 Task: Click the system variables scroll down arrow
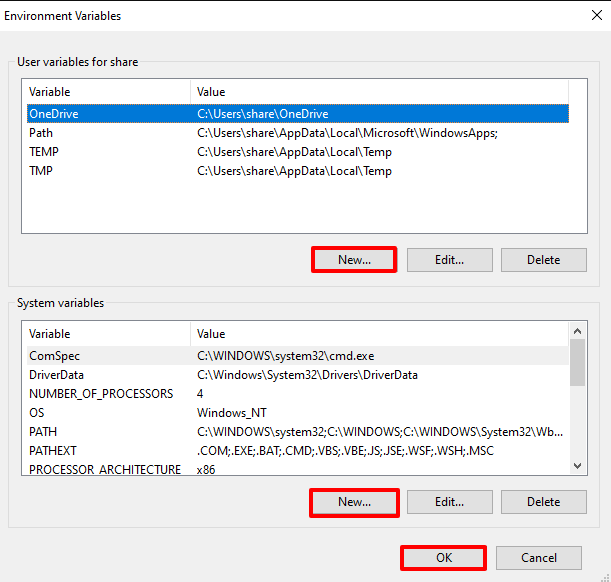[577, 466]
